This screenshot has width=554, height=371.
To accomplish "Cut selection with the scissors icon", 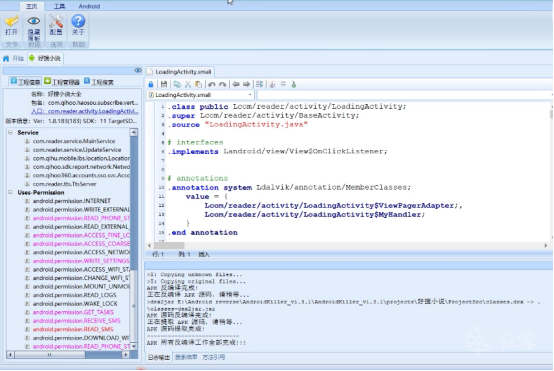I will (188, 84).
